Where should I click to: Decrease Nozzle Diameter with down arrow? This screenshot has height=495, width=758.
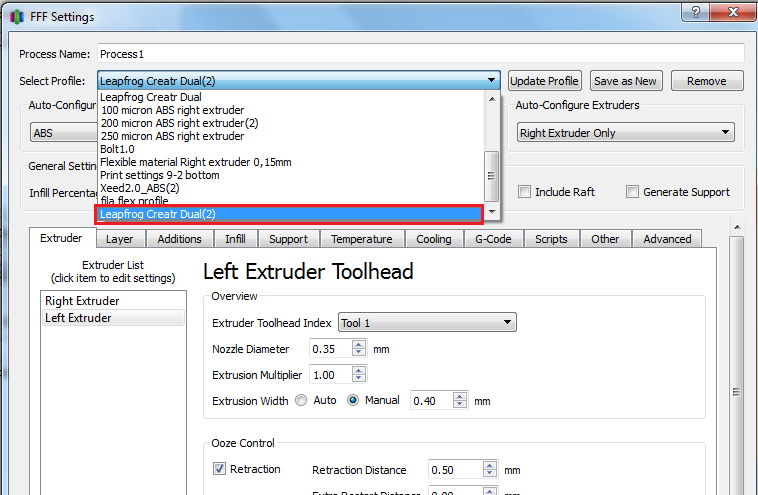[359, 353]
